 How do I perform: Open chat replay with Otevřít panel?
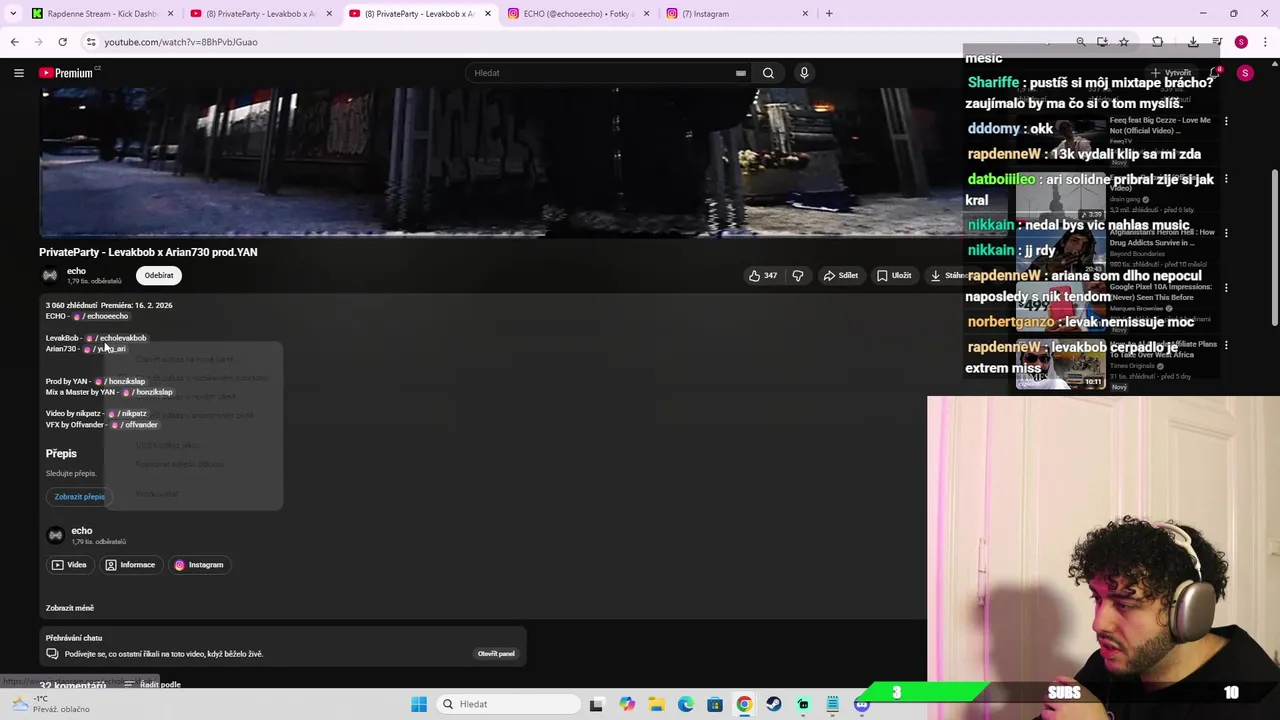click(x=496, y=654)
